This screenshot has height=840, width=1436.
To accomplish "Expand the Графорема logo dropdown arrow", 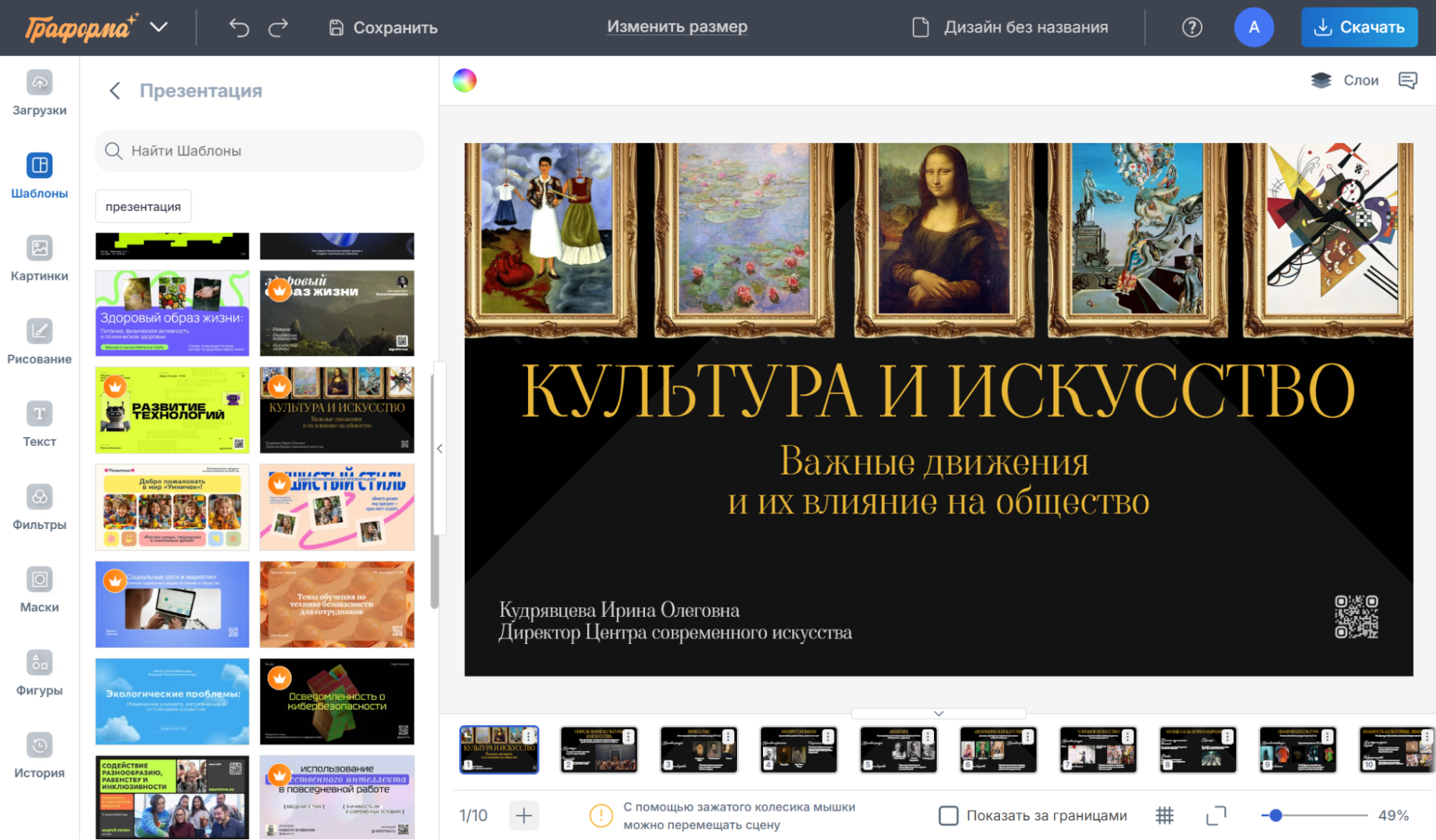I will point(159,27).
